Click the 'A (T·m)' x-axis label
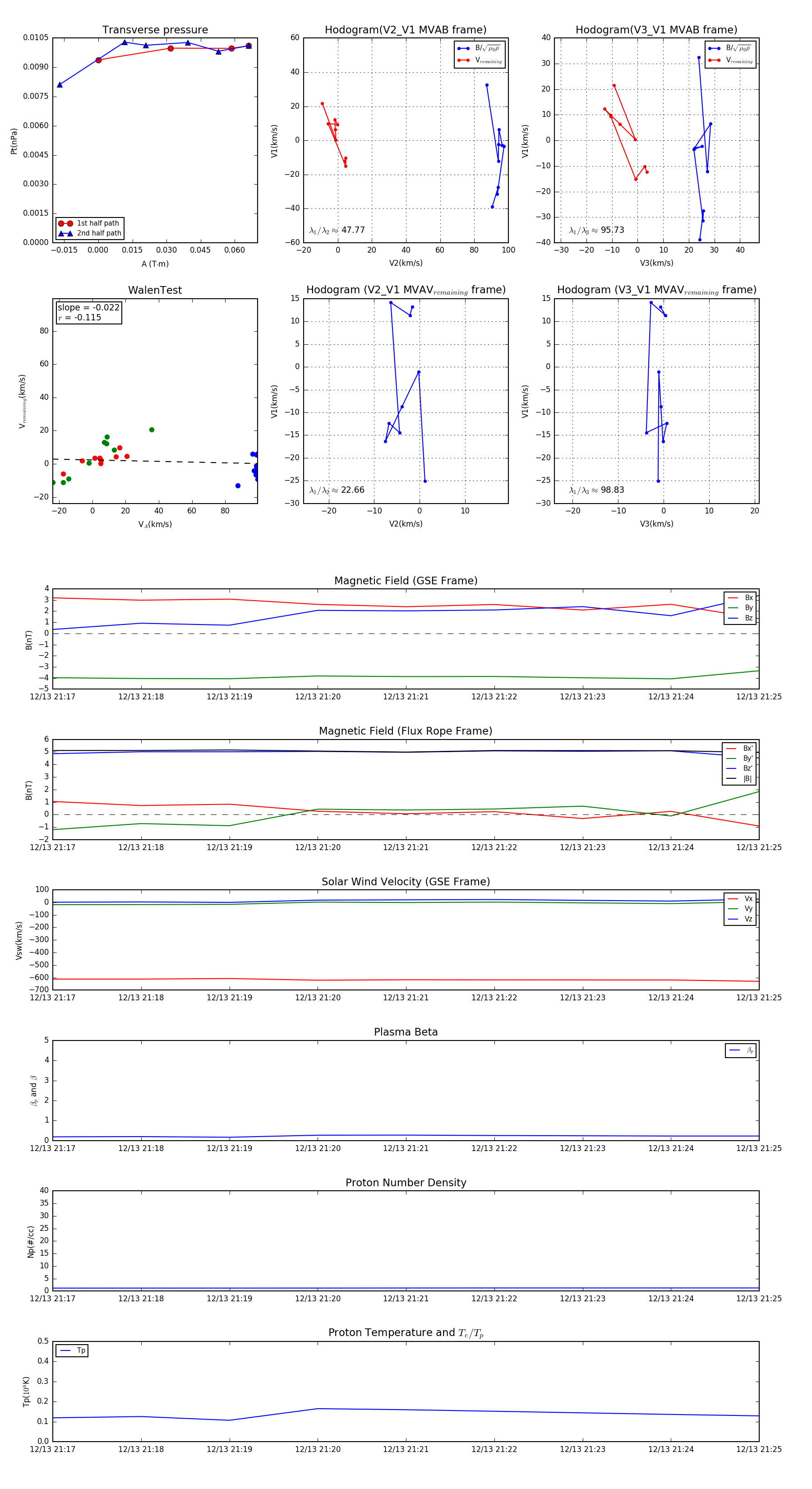This screenshot has height=1489, width=812. (155, 264)
